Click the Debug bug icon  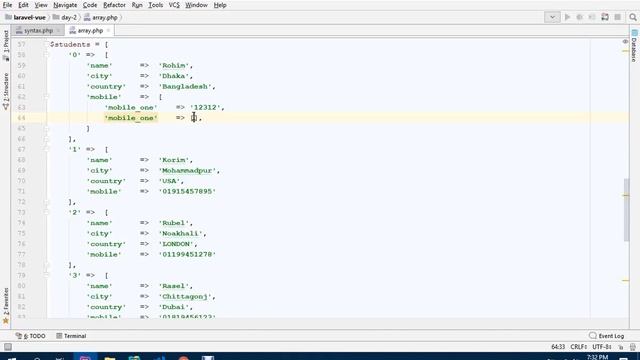point(579,17)
